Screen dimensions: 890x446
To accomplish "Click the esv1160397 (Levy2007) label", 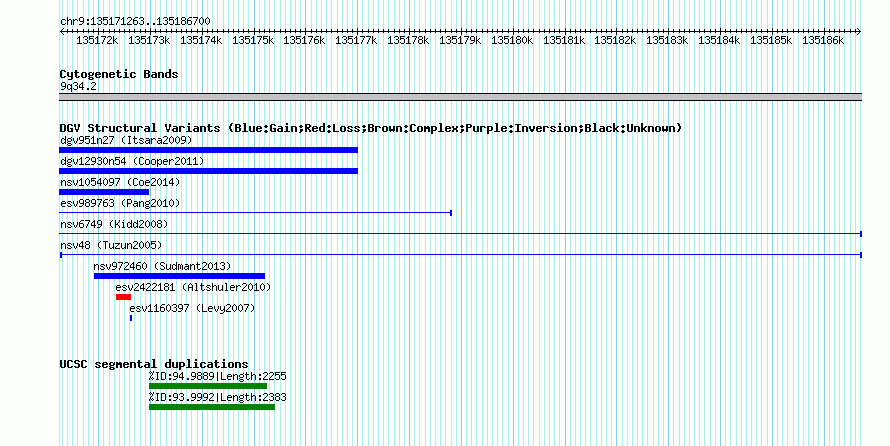I will pos(192,308).
